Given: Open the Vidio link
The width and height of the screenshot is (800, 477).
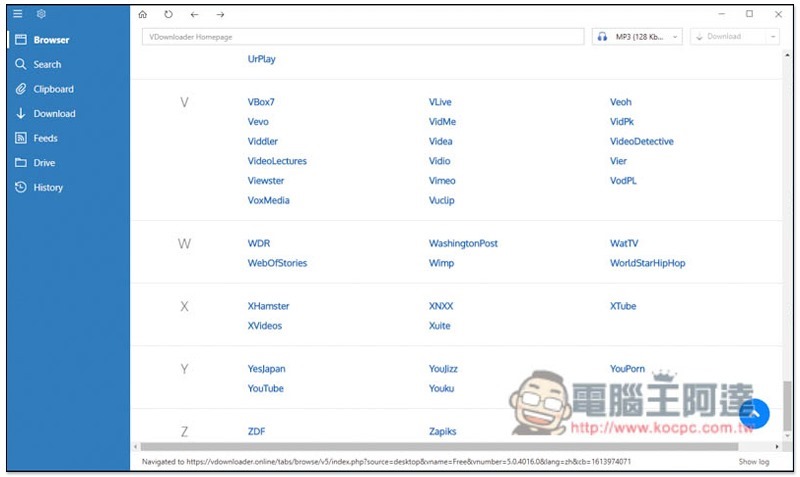Looking at the screenshot, I should click(439, 161).
